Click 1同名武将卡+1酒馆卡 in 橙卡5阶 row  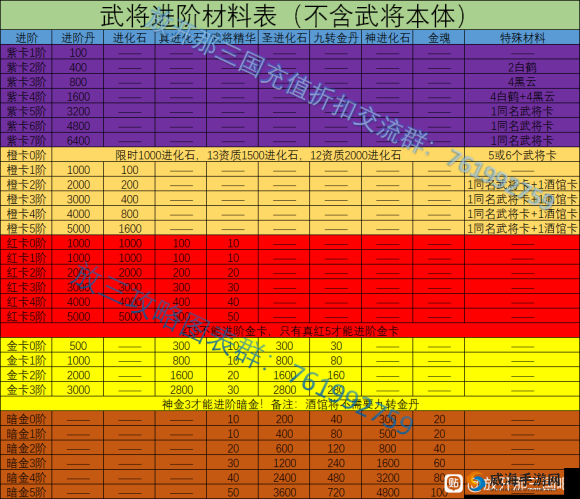coord(522,229)
